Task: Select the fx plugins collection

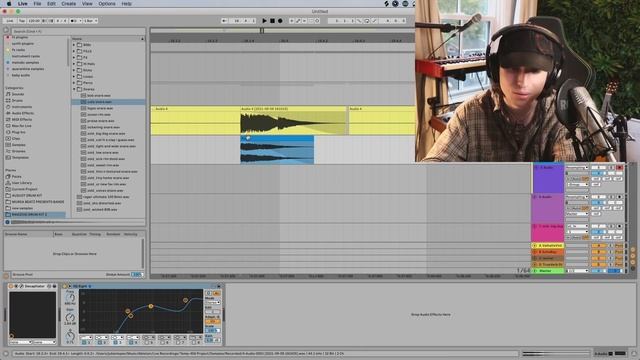Action: click(x=19, y=37)
